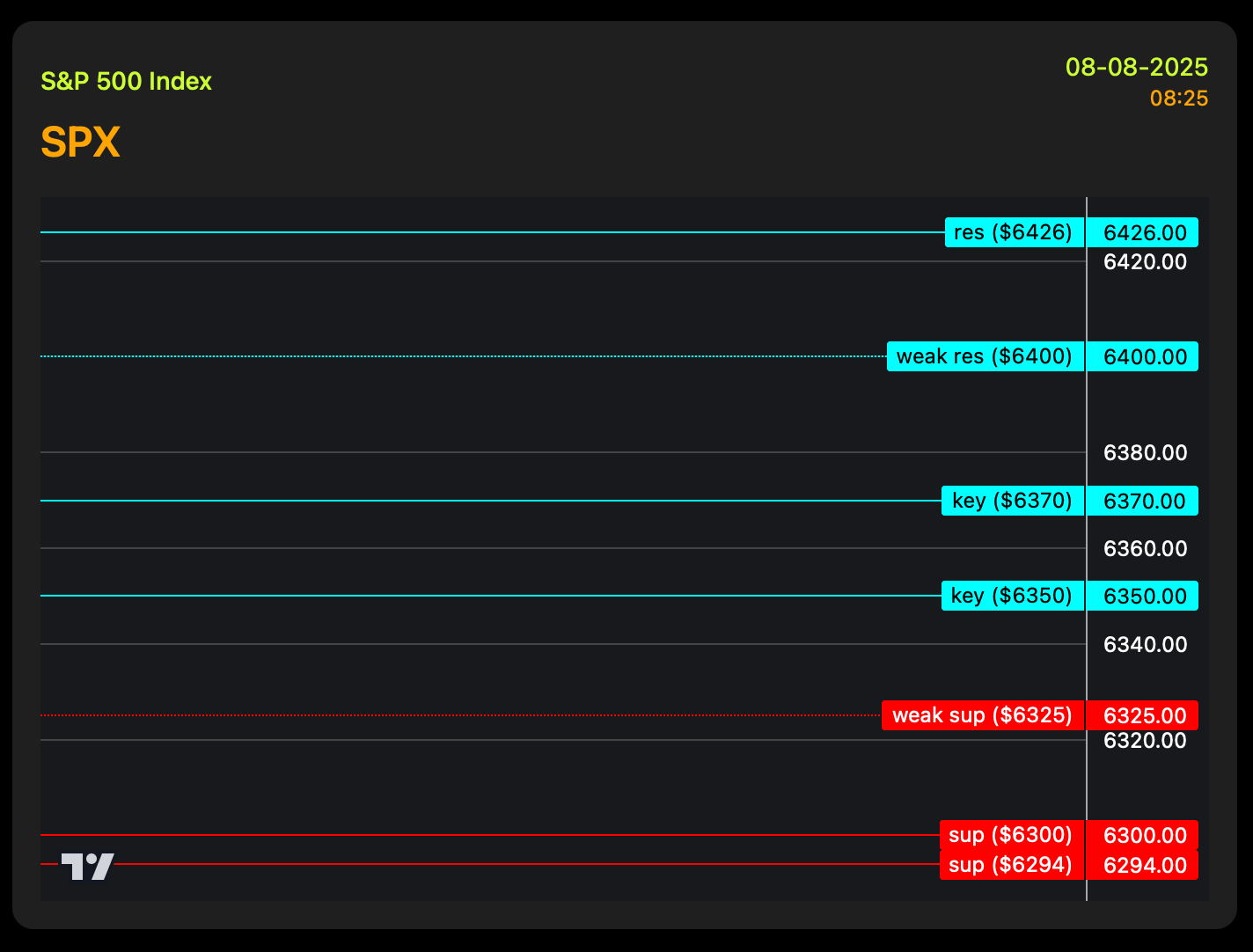Click the 6360.00 axis value
Image resolution: width=1253 pixels, height=952 pixels.
tap(1146, 548)
